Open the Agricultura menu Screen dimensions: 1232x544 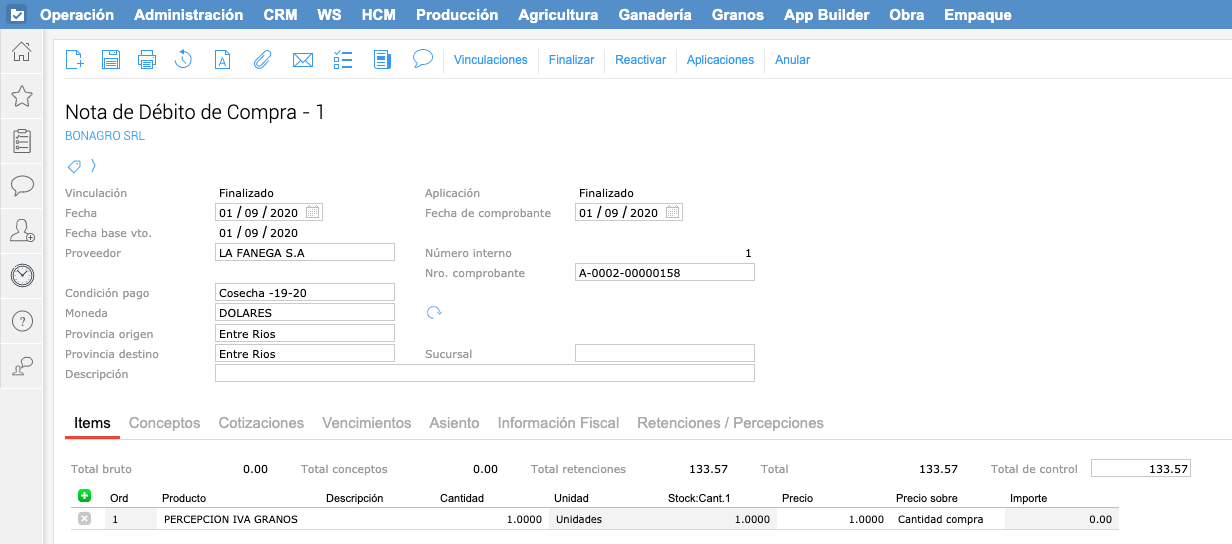[x=558, y=15]
